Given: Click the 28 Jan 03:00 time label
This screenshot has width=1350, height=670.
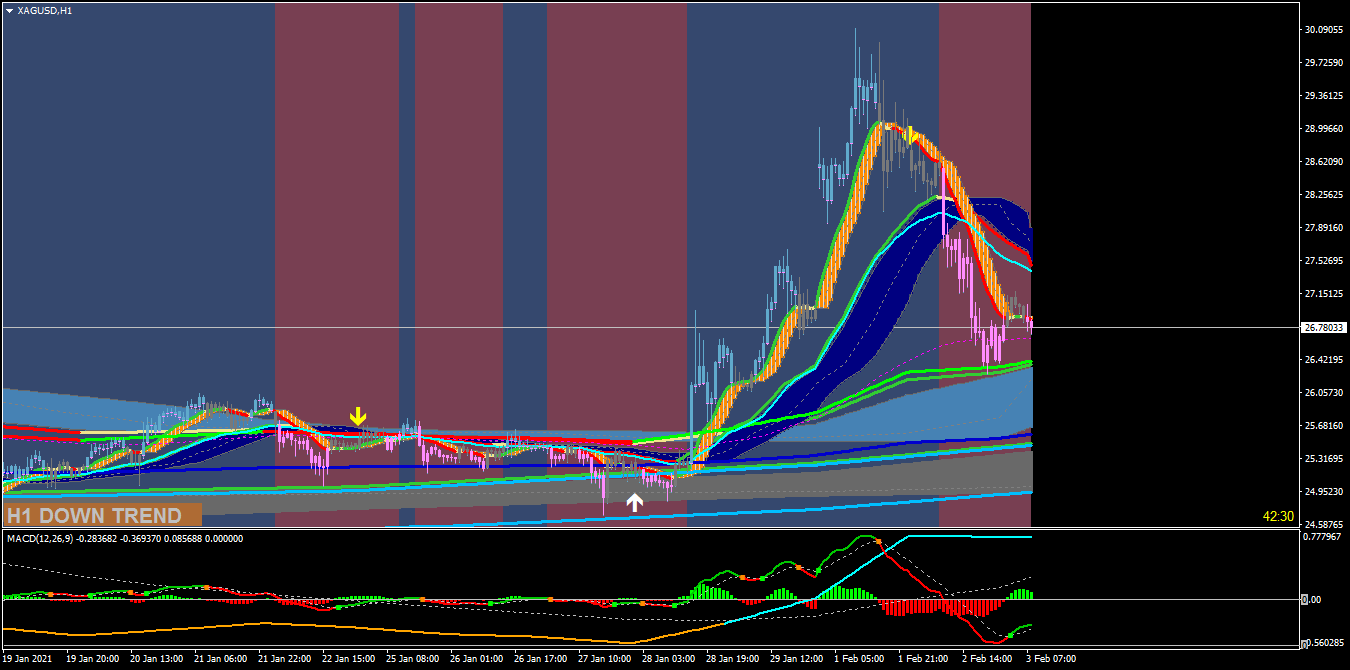Looking at the screenshot, I should tap(669, 659).
